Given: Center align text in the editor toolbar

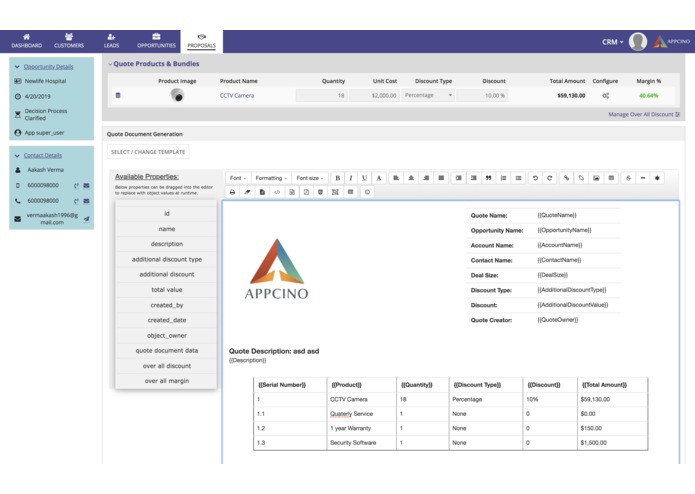Looking at the screenshot, I should tap(411, 178).
